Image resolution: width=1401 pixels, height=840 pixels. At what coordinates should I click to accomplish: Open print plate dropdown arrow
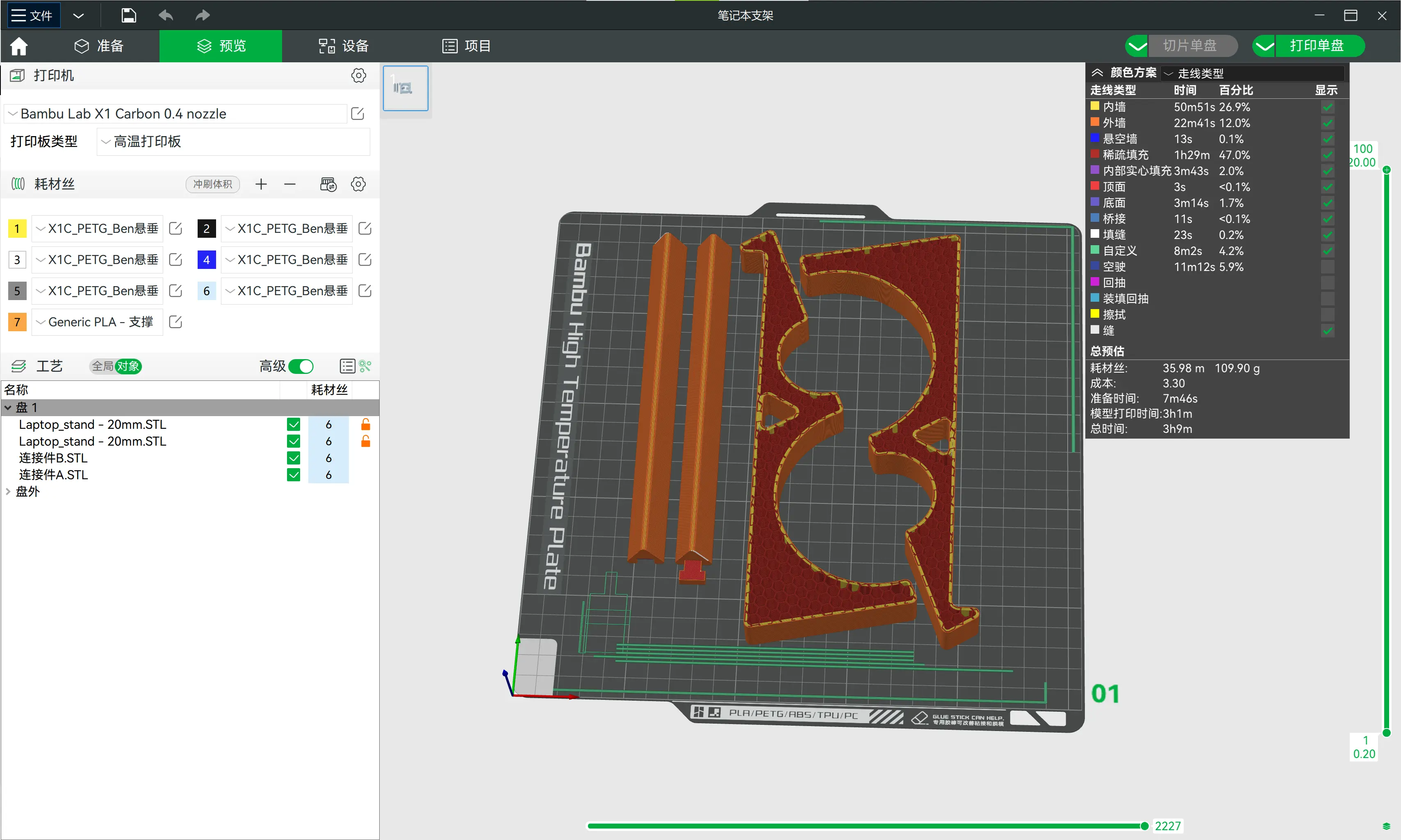1264,46
